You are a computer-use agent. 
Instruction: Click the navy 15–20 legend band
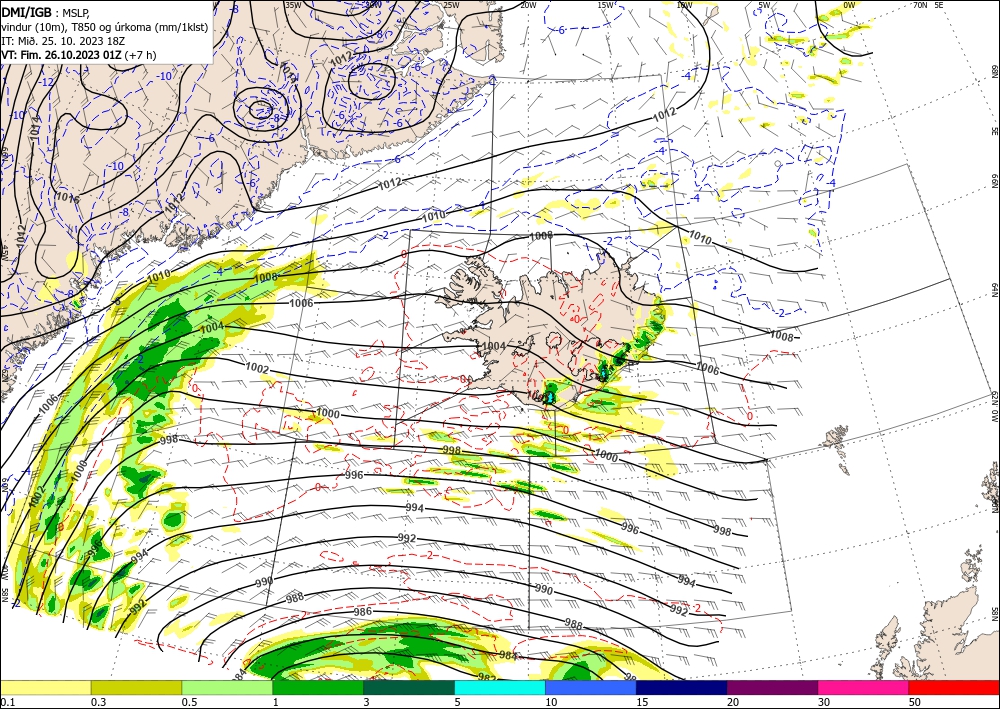tap(682, 687)
